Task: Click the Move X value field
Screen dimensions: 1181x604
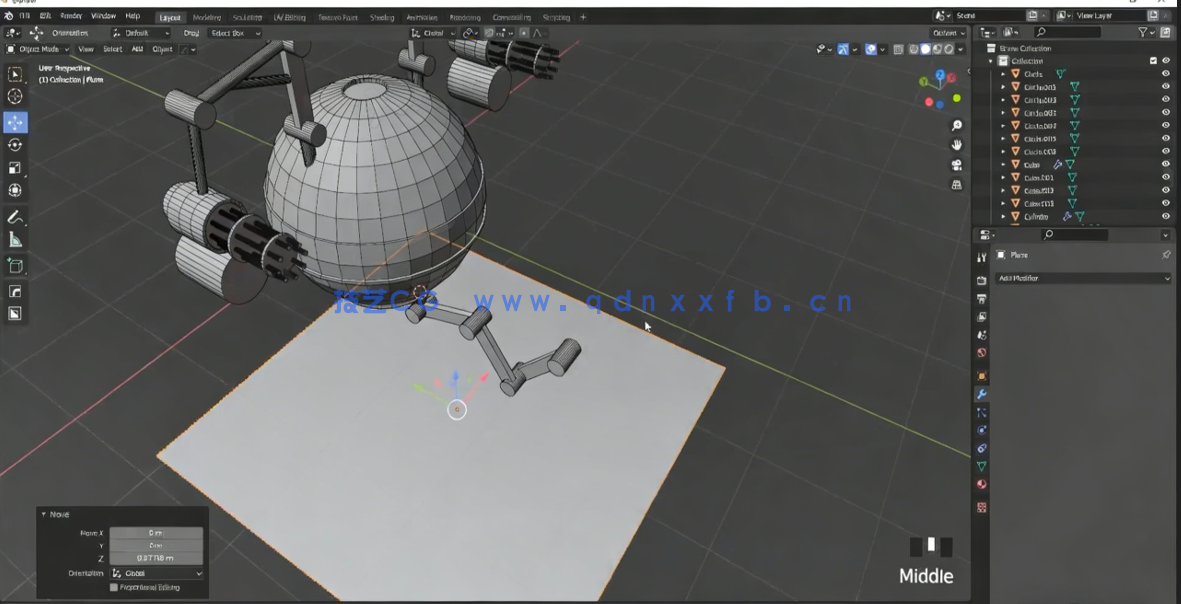Action: click(x=157, y=532)
